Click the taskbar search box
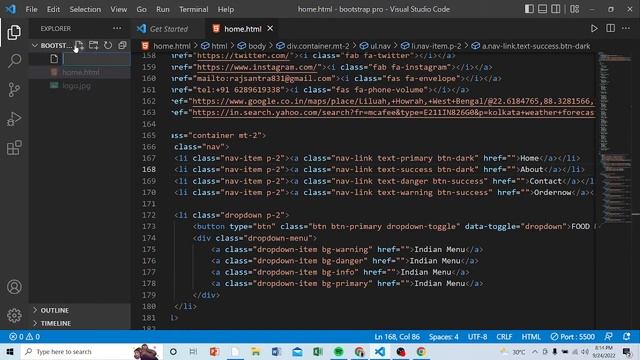 (91, 351)
